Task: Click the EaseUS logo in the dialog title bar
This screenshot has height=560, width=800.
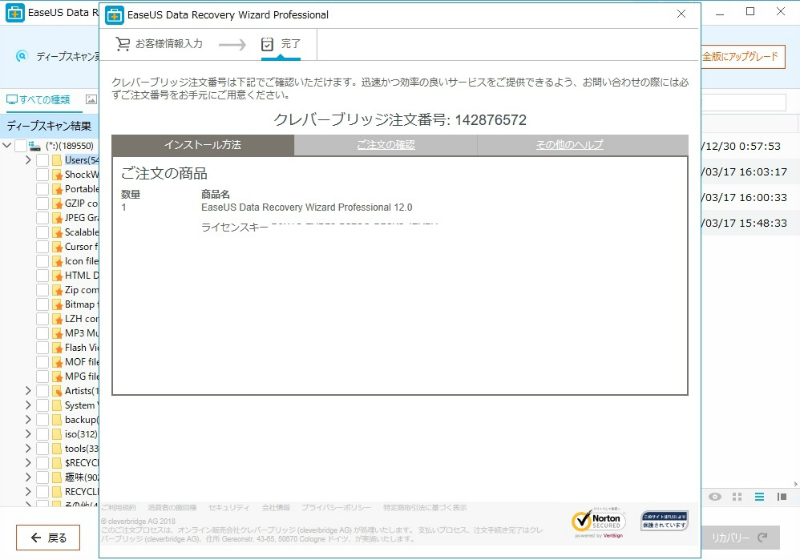Action: tap(114, 15)
